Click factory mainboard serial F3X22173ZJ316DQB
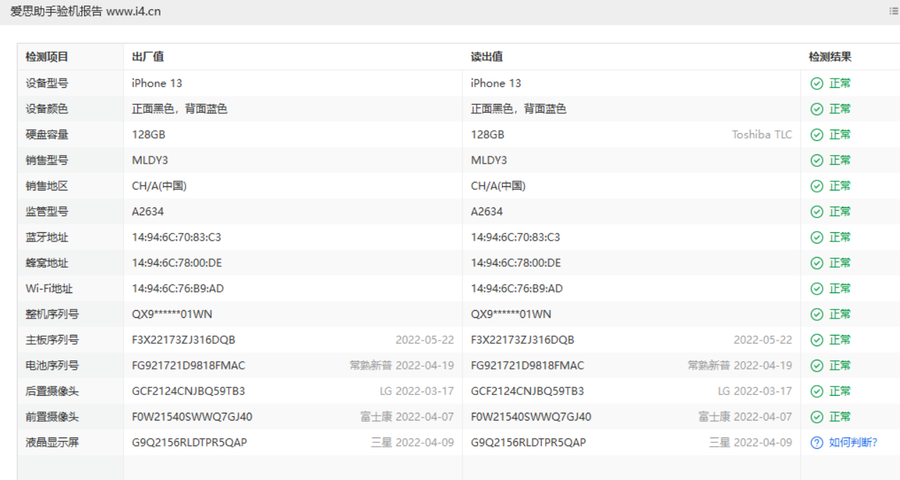Screen dimensions: 900x480 (183, 340)
